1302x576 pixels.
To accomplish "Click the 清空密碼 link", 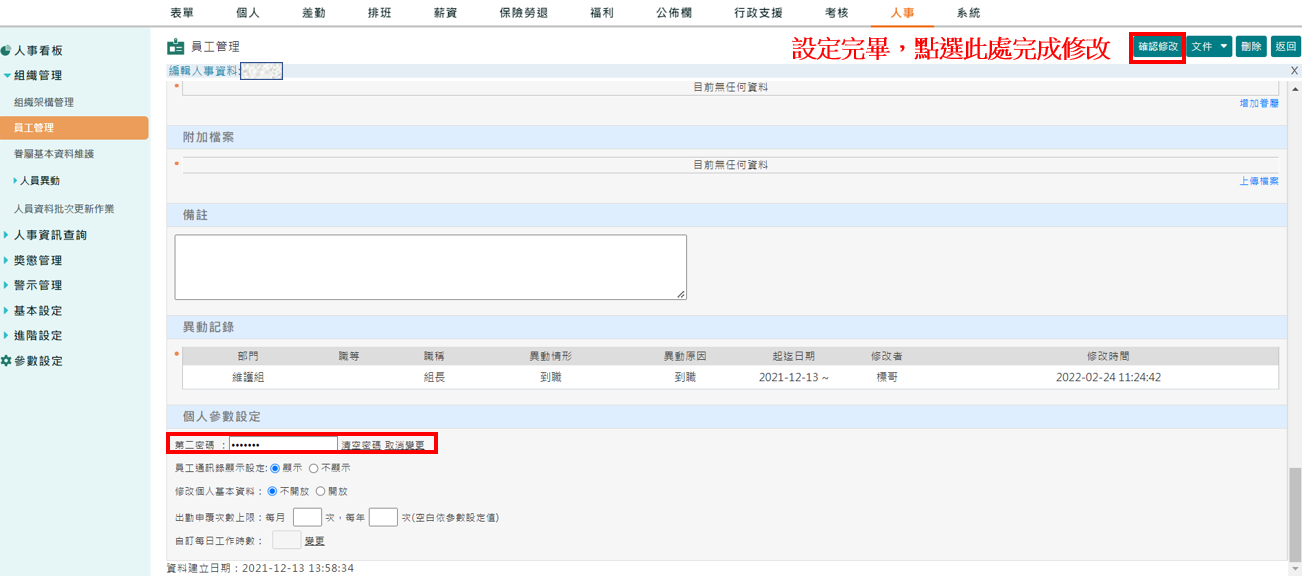I will pos(359,443).
